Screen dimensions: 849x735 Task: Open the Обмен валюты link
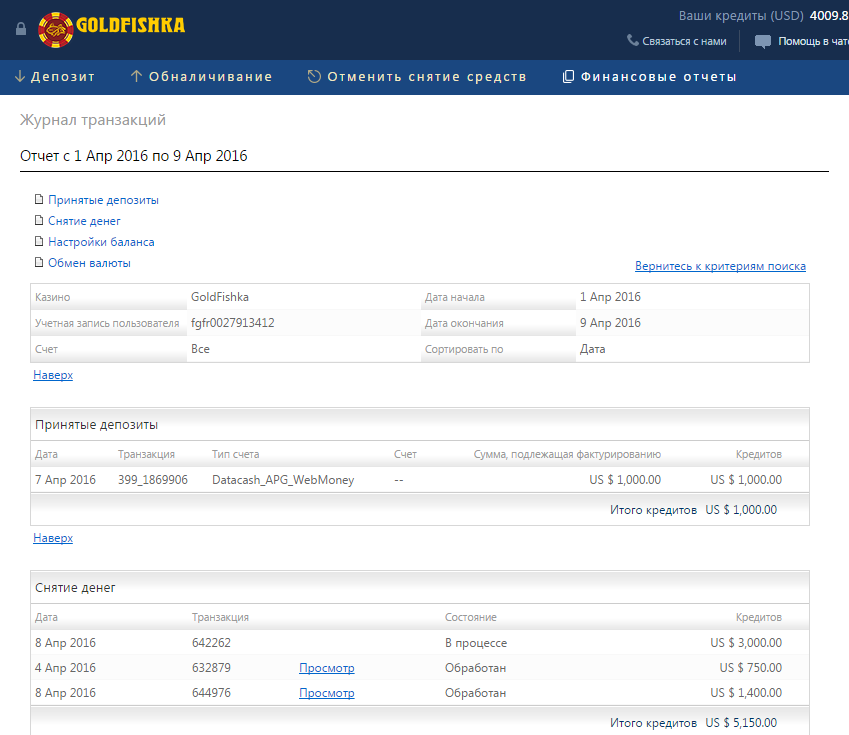pos(89,263)
